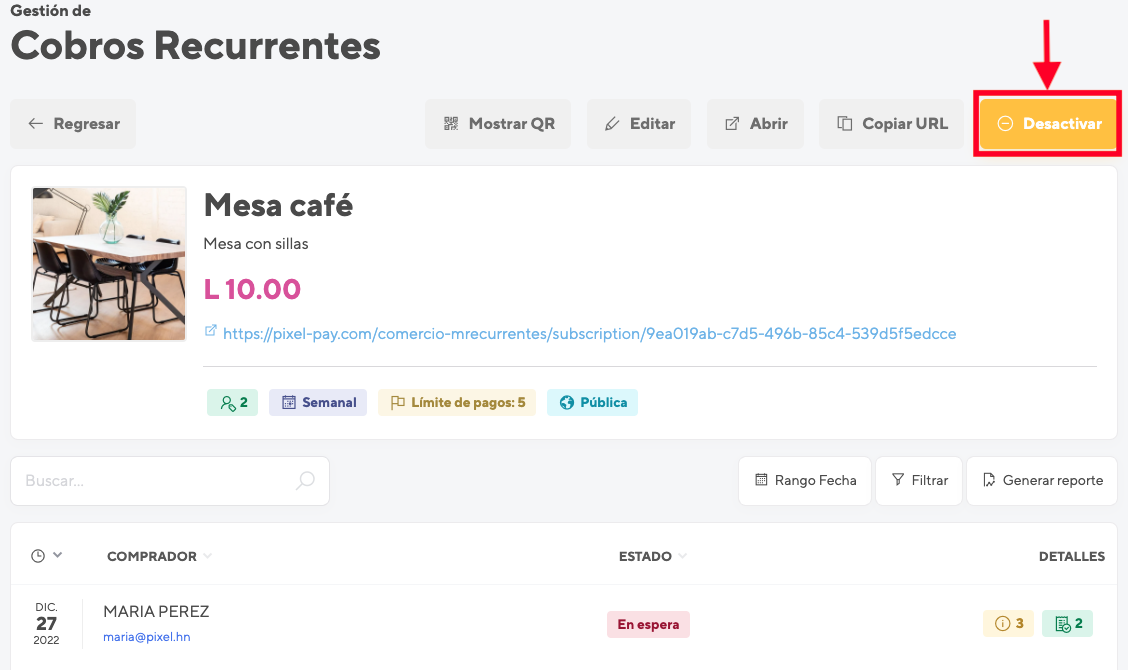Click the maria@pixel.hn email link
The height and width of the screenshot is (670, 1128).
click(147, 637)
